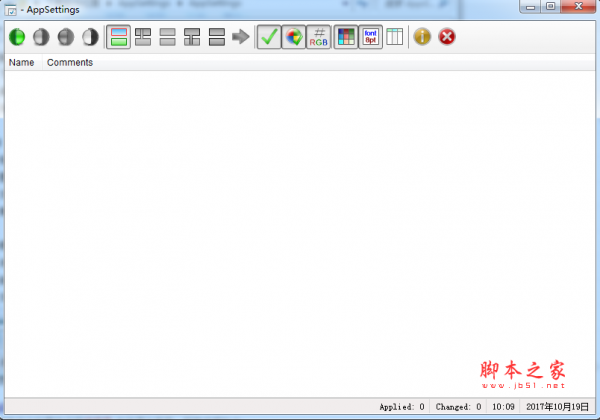Click the columns table icon
Viewport: 600px width, 420px height.
[395, 37]
